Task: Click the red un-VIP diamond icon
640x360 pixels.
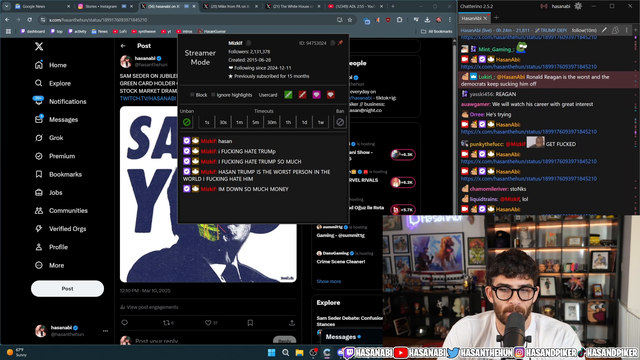Action: [x=331, y=95]
